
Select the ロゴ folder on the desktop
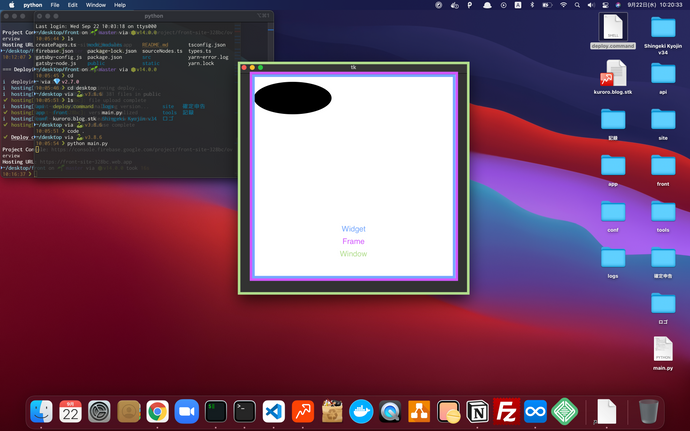(x=663, y=308)
